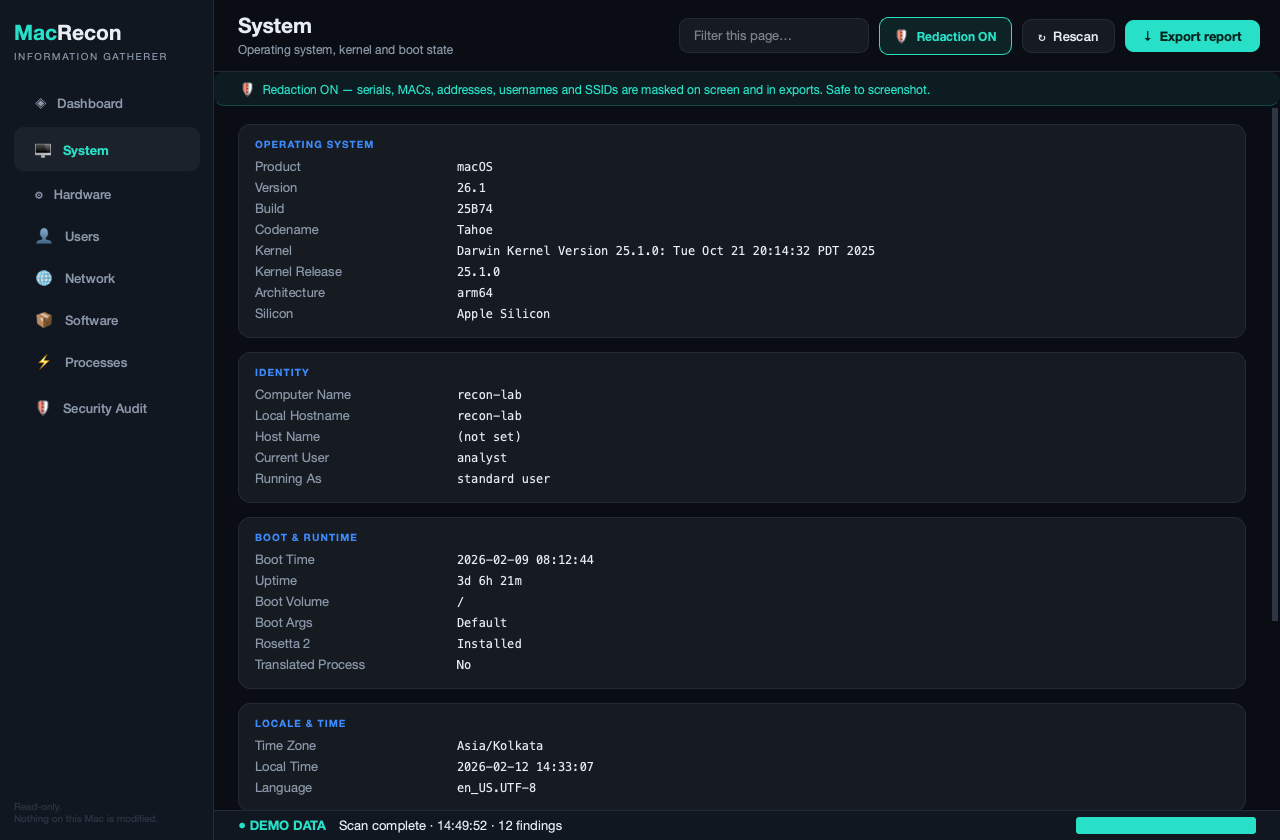Screen dimensions: 1280x840
Task: Click the scan progress bar in status bar
Action: pos(1166,825)
